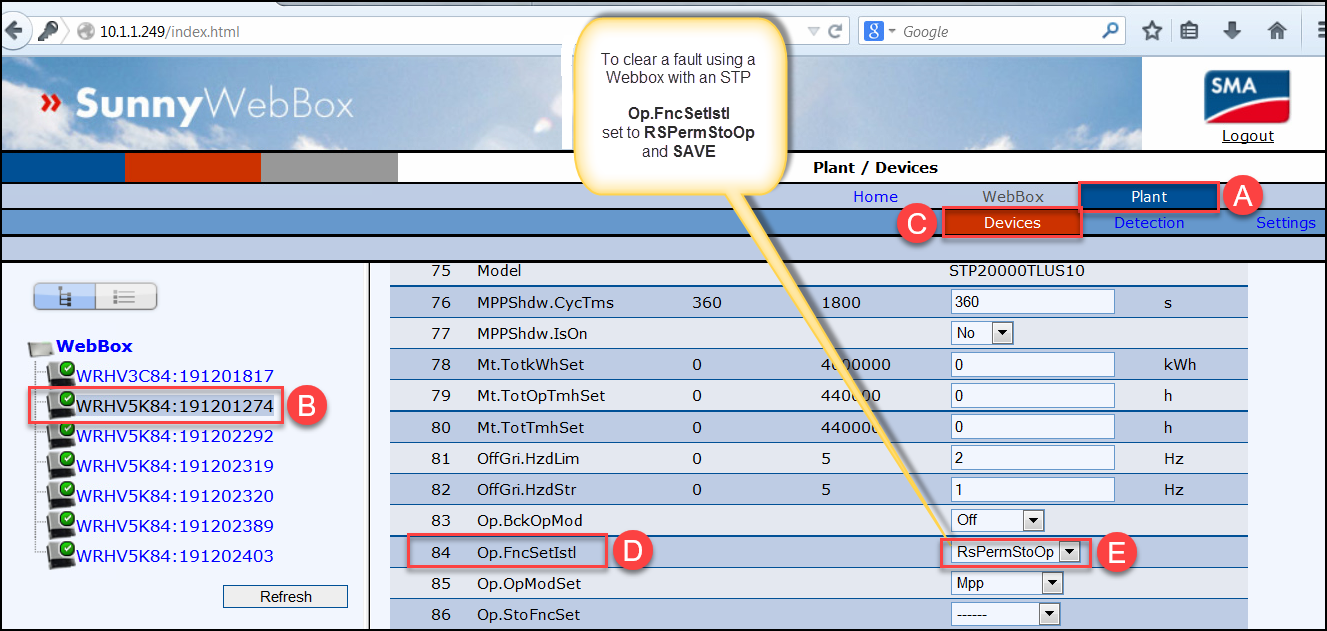Open the Detection tab
The width and height of the screenshot is (1327, 631).
[x=1149, y=222]
